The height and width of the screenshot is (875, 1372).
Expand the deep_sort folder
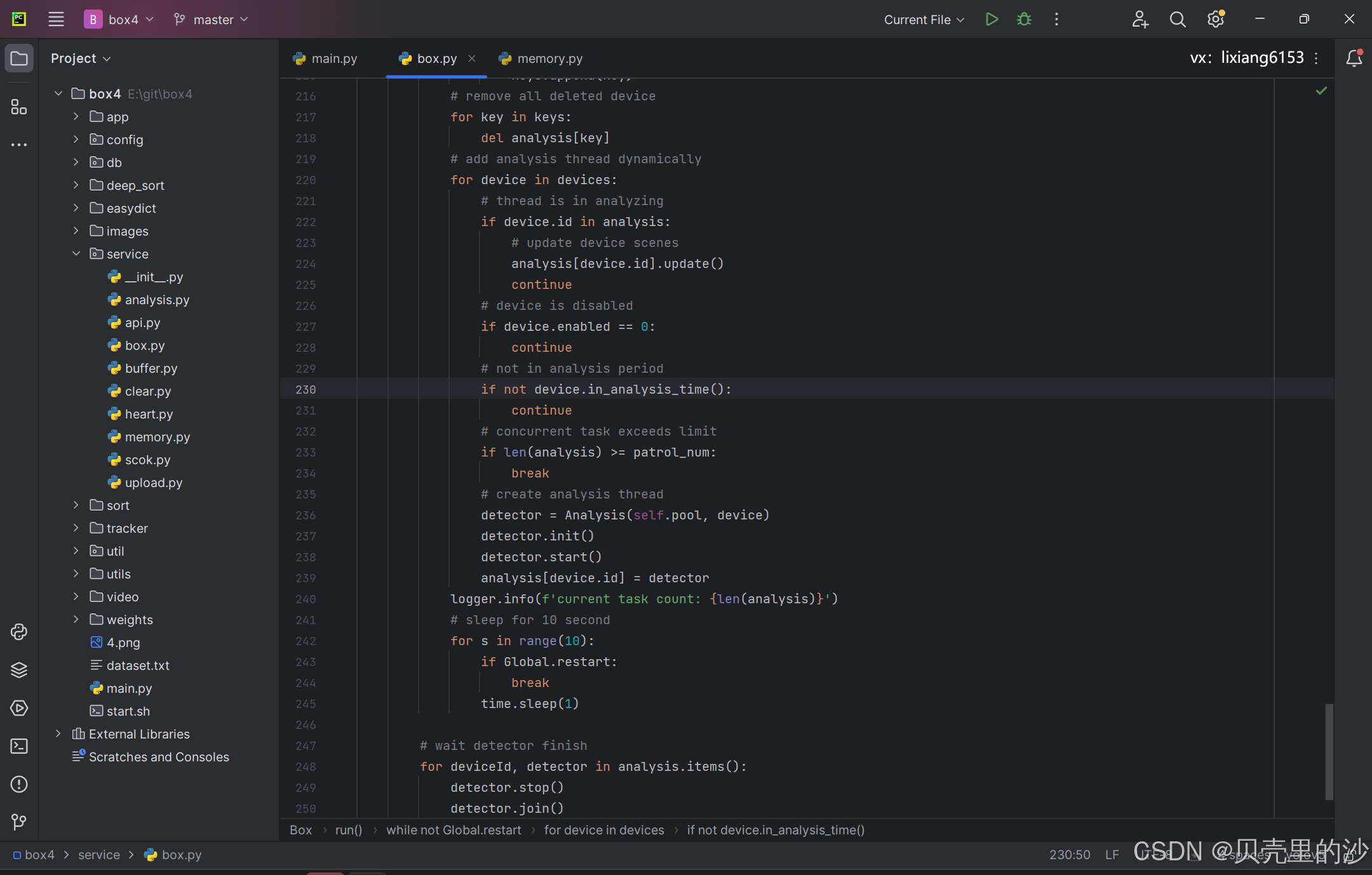[76, 185]
